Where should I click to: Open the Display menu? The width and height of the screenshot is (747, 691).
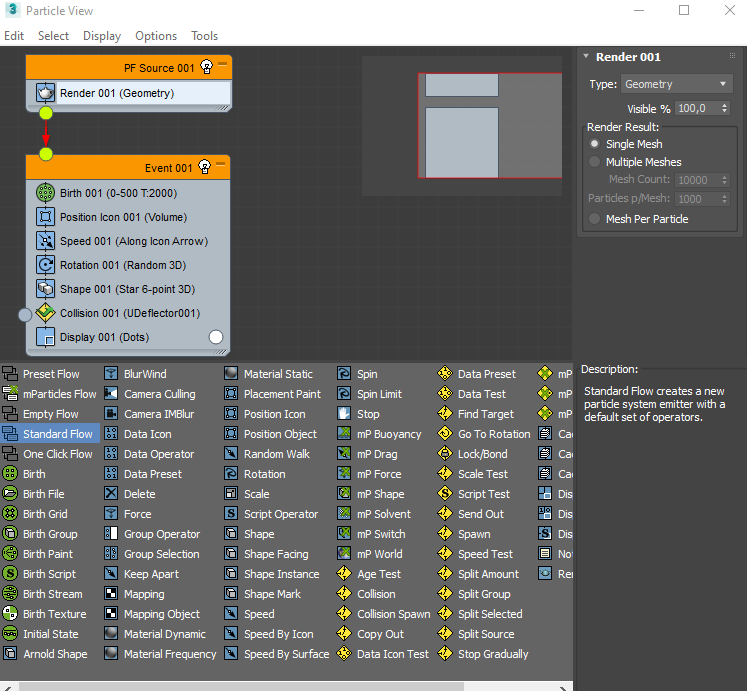[102, 36]
